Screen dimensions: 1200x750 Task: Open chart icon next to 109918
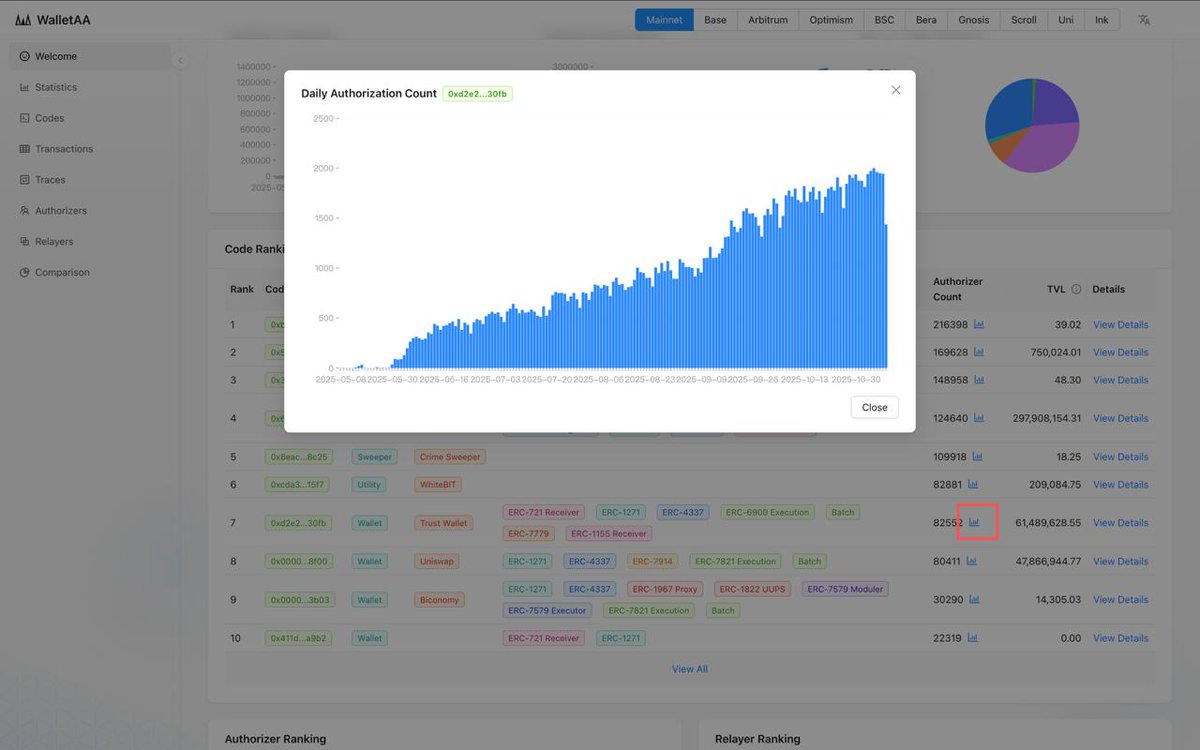pyautogui.click(x=977, y=456)
